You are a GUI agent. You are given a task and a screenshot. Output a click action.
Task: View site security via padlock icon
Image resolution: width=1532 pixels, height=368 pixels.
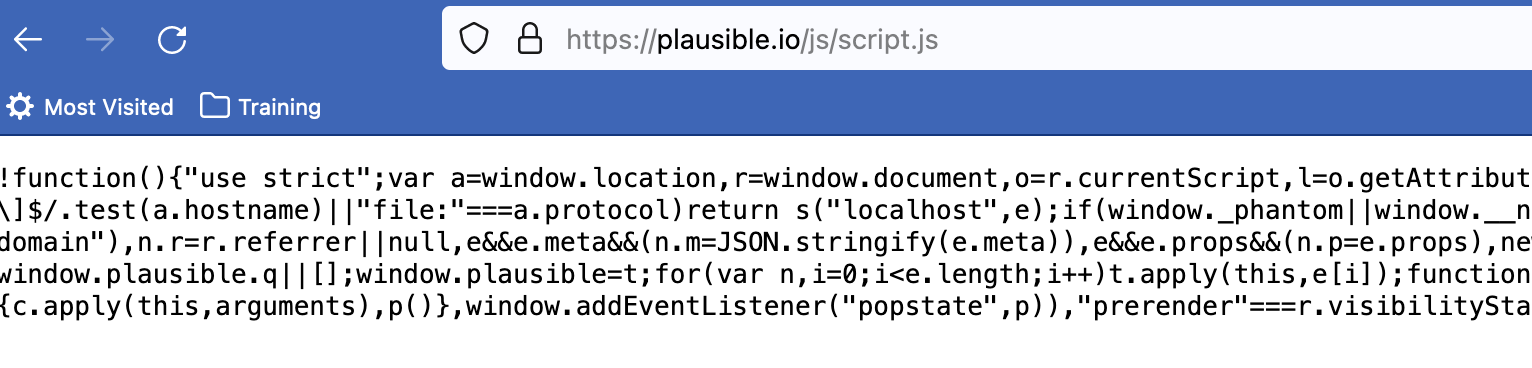click(x=528, y=38)
